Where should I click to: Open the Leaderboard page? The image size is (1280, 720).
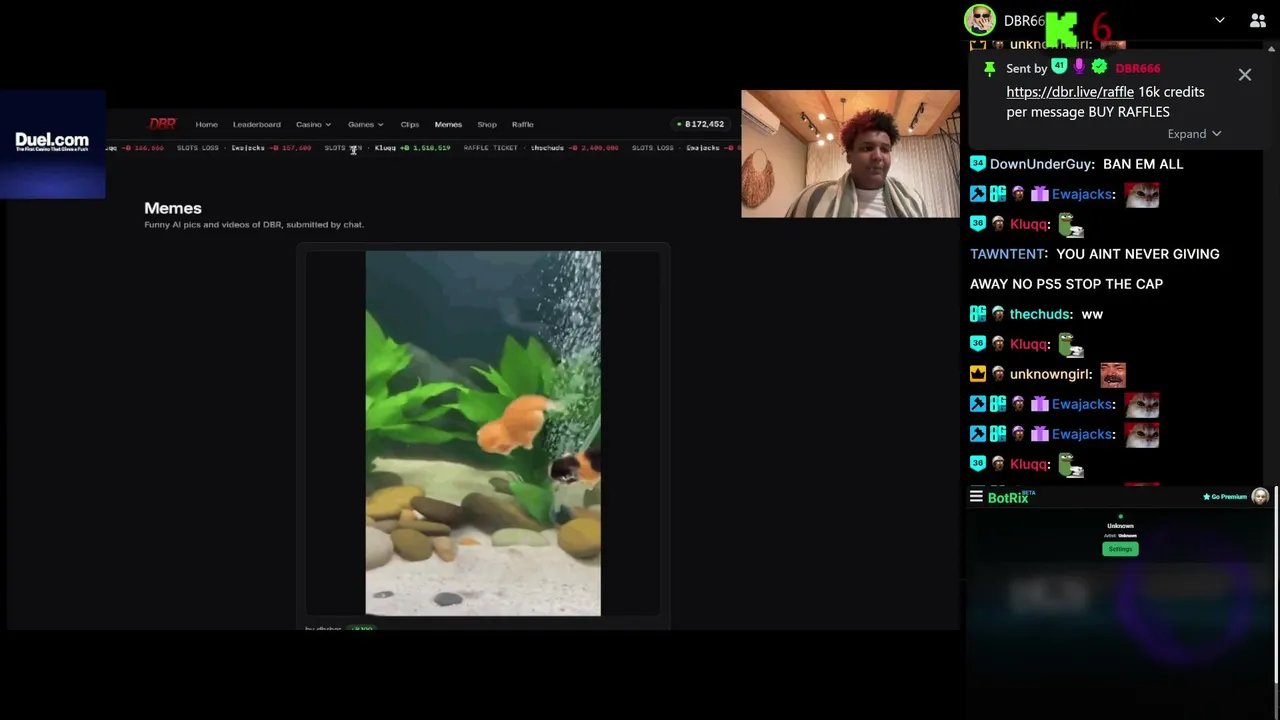[257, 124]
